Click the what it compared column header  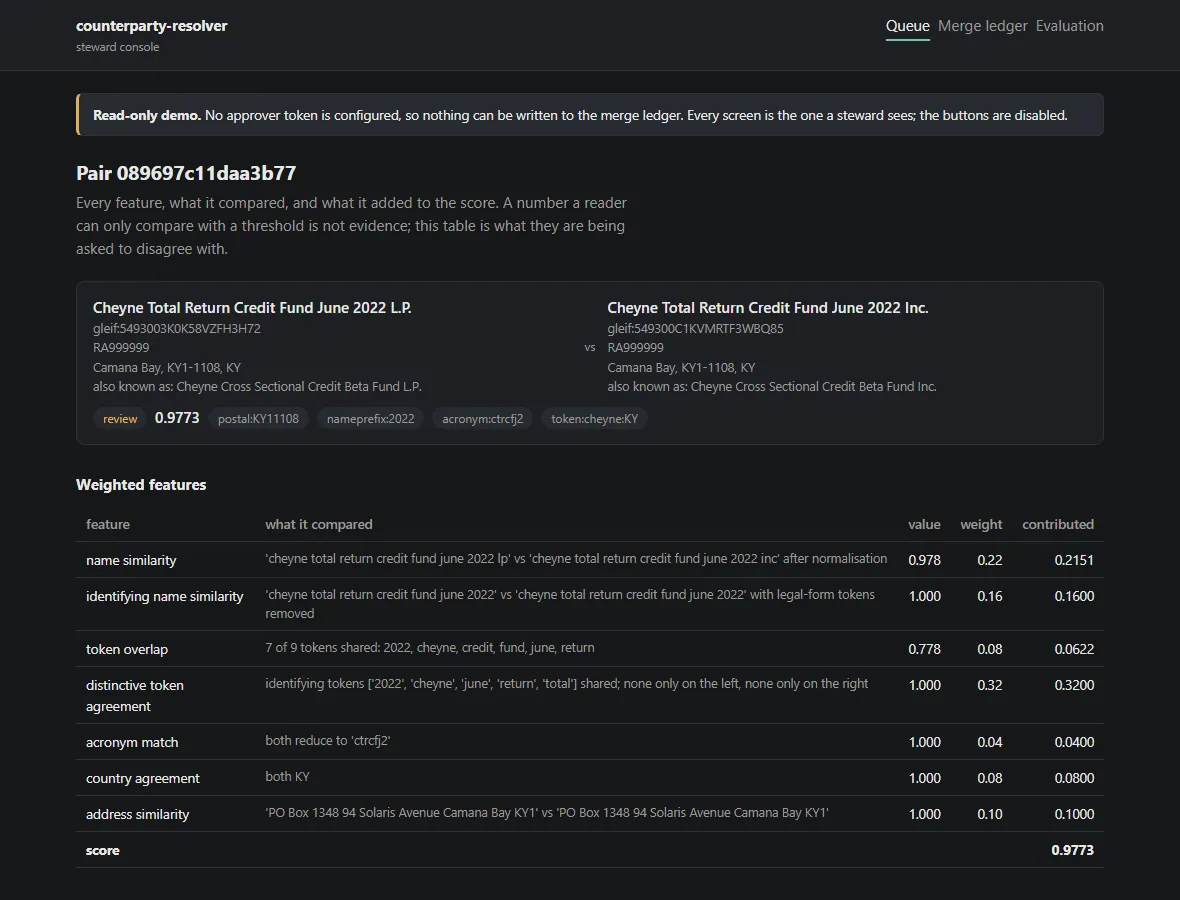pyautogui.click(x=318, y=524)
